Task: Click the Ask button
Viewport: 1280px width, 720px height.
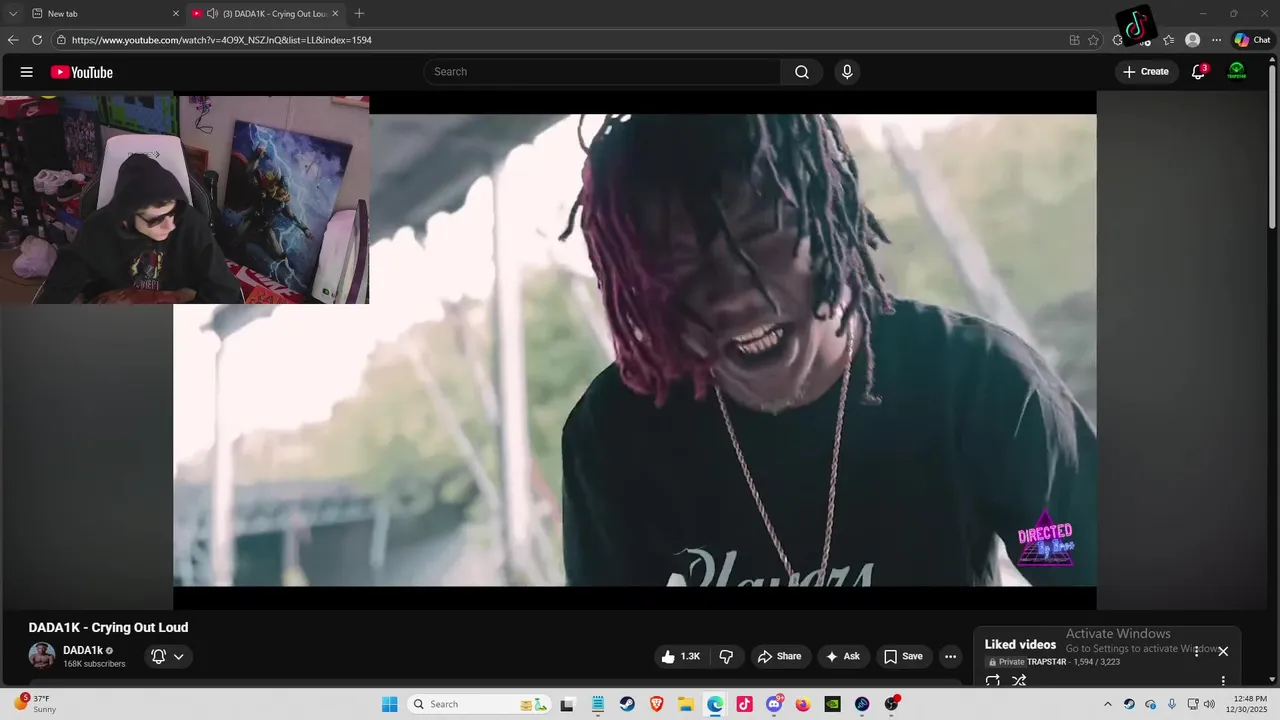Action: pos(843,656)
